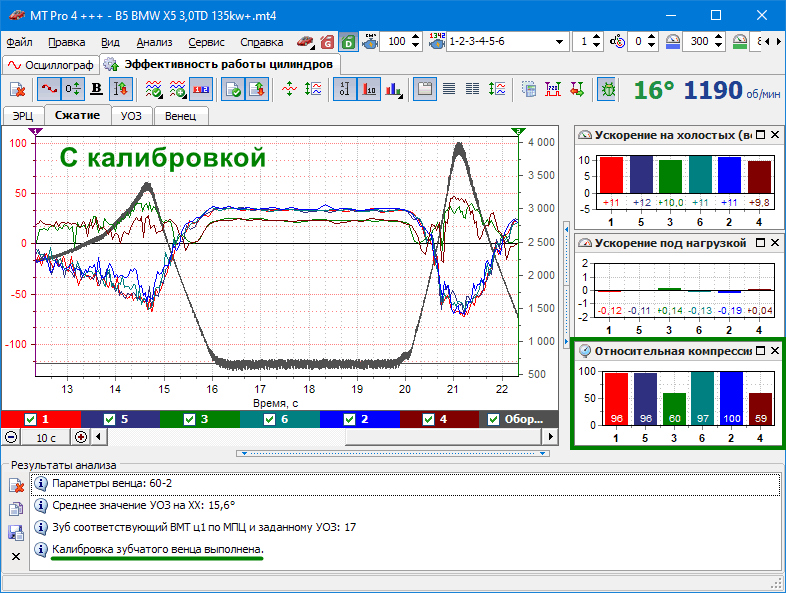
Task: Save analysis results with floppy disk icon
Action: [16, 532]
